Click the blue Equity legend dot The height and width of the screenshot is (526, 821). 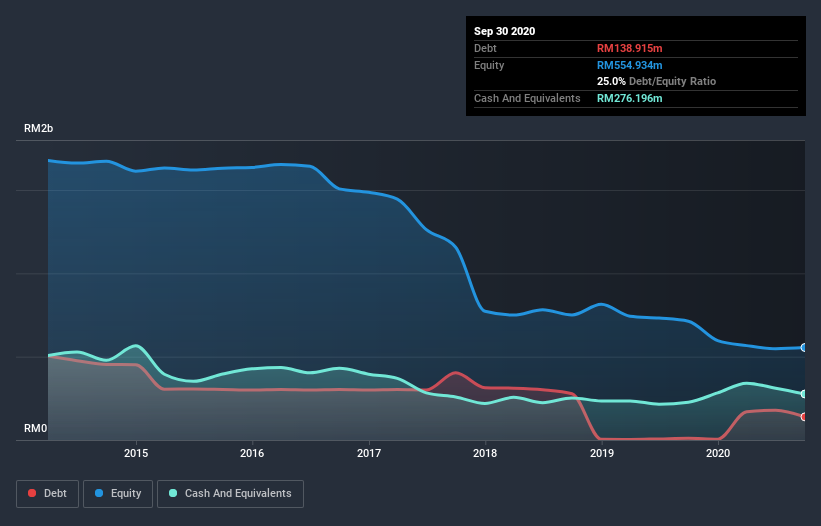(x=99, y=493)
